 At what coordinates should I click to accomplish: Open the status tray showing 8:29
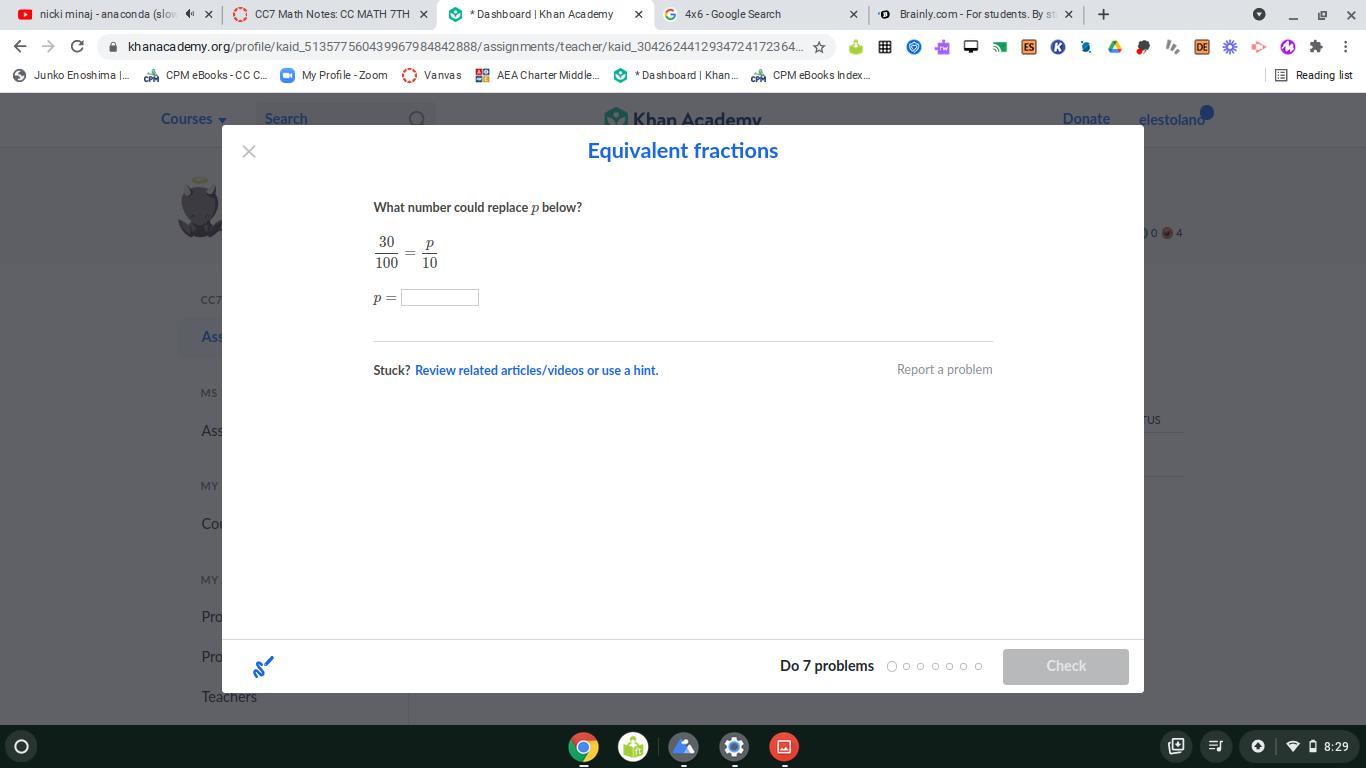[x=1302, y=746]
